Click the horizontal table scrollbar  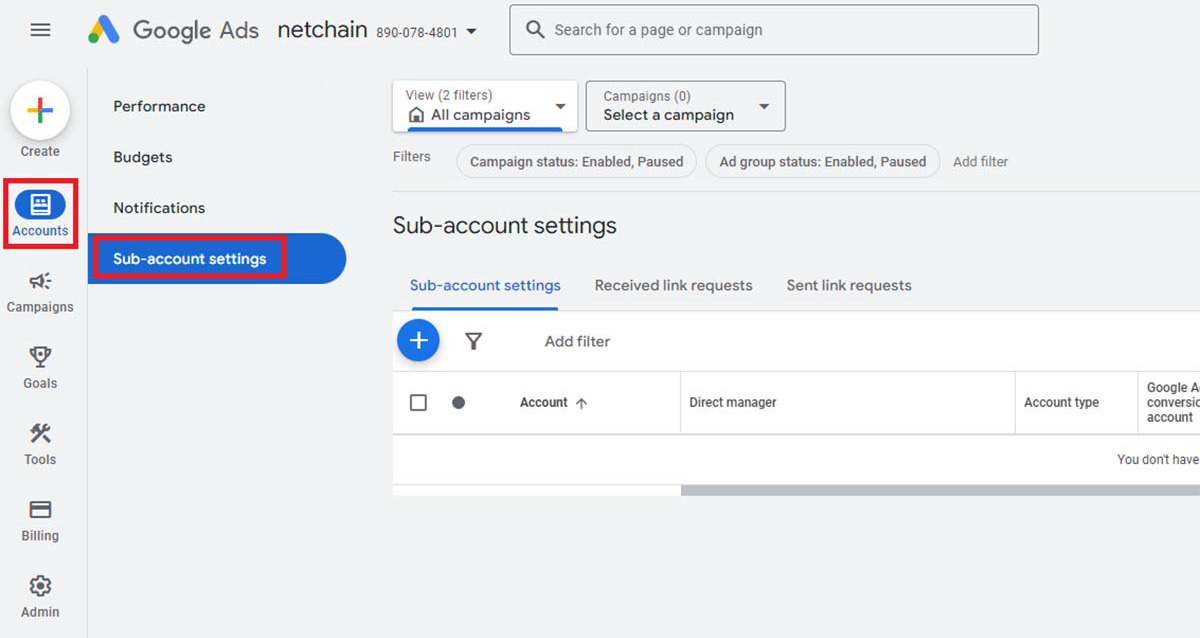pos(940,490)
